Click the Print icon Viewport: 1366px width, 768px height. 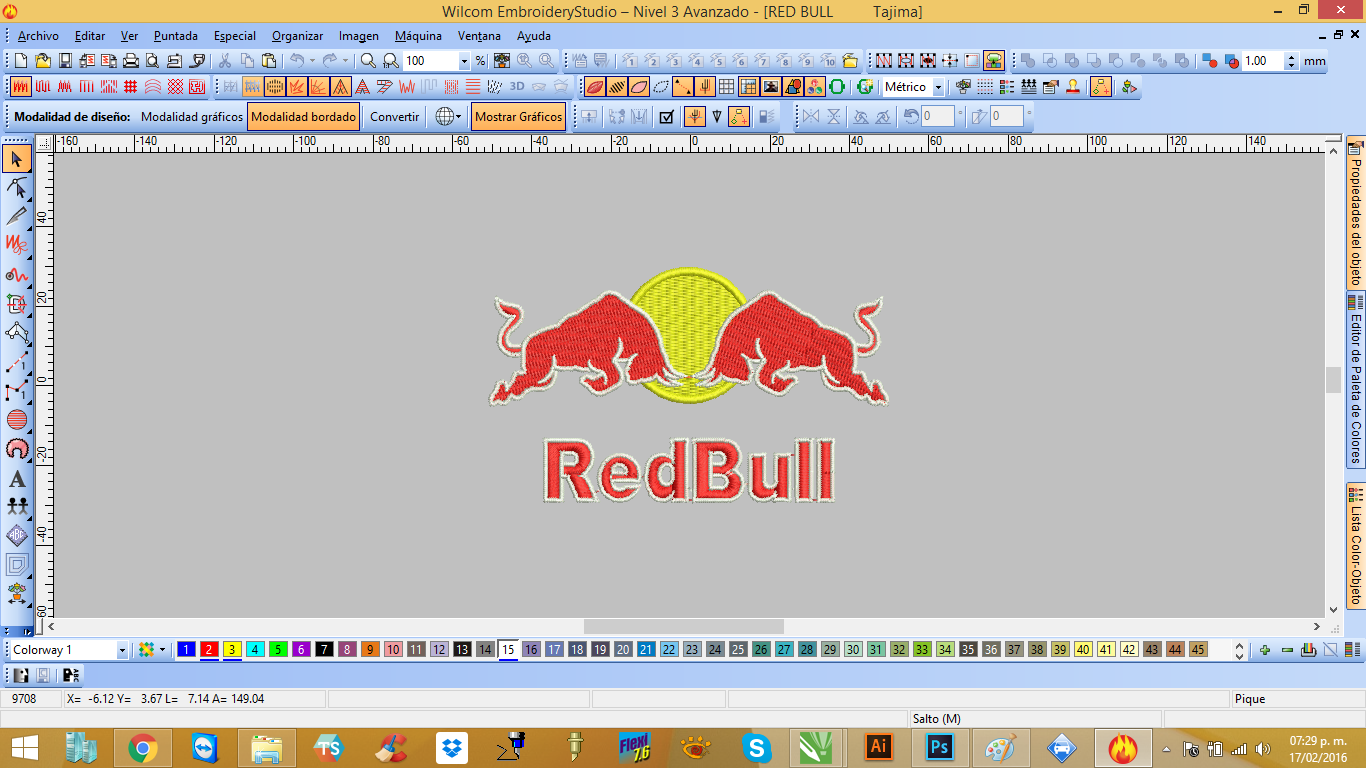pyautogui.click(x=130, y=60)
